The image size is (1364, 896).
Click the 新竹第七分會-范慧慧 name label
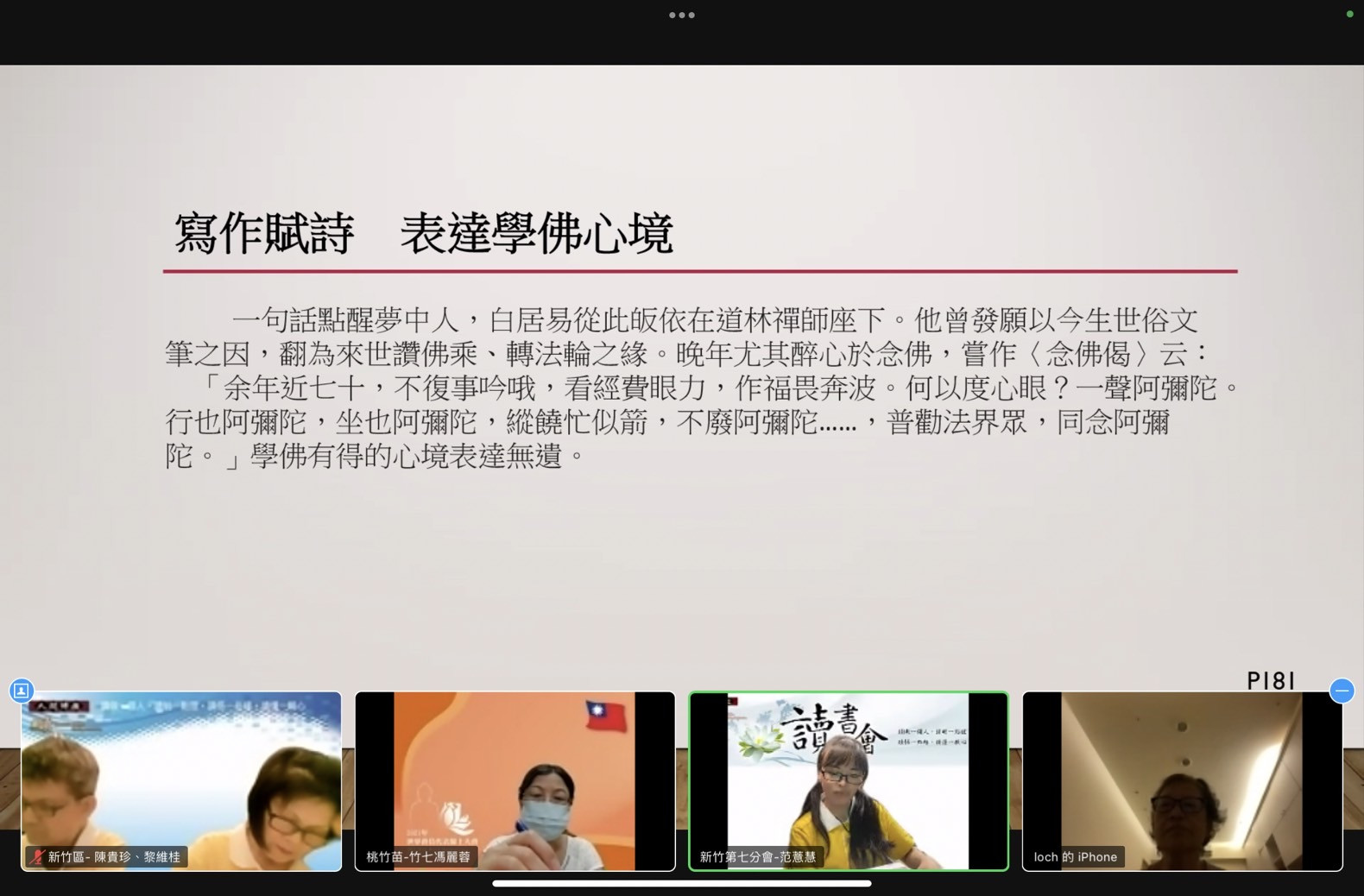757,857
